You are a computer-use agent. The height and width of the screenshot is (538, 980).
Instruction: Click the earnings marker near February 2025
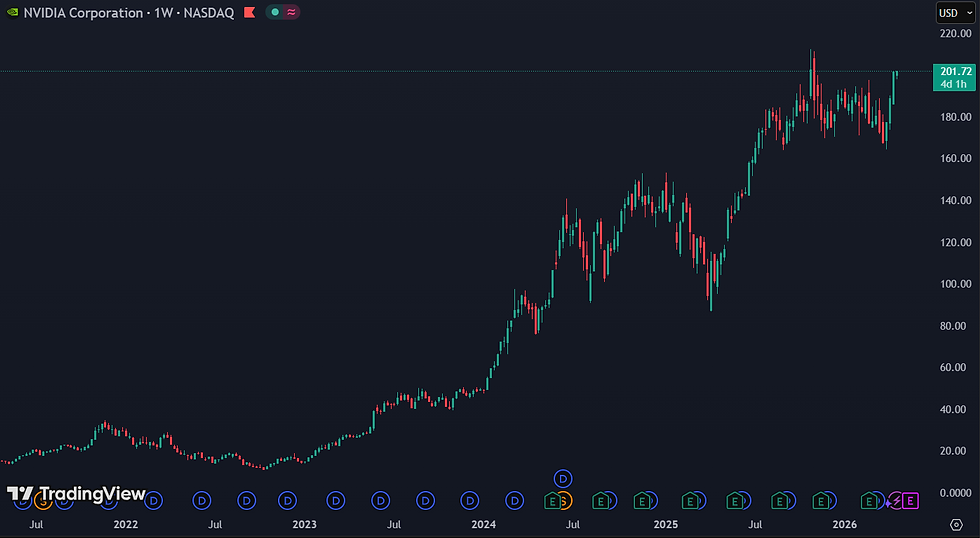tap(689, 501)
